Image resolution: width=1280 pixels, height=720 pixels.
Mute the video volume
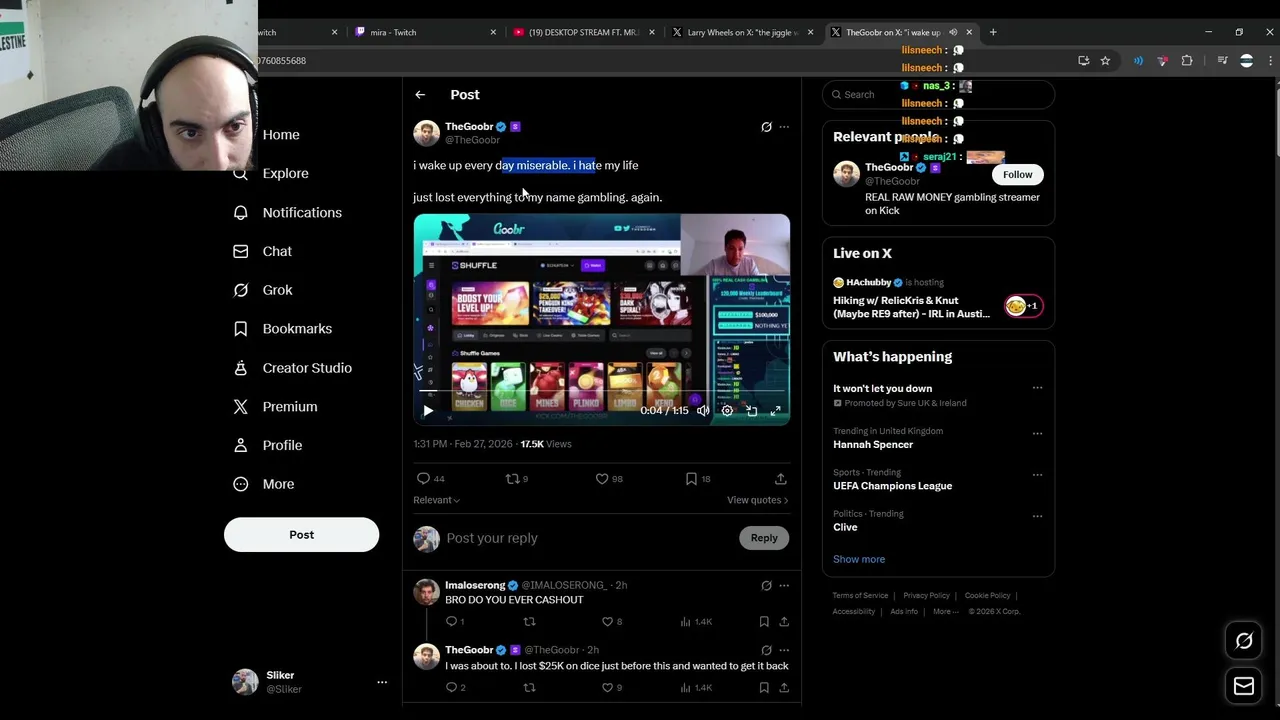703,410
